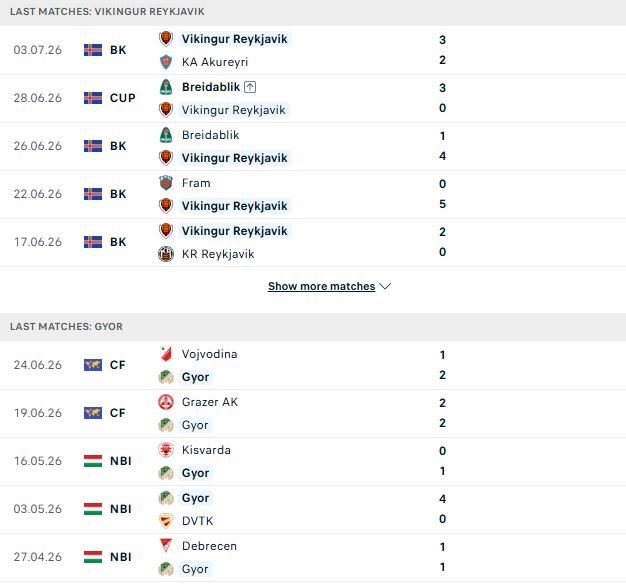Click the DVTK club crest
Image resolution: width=626 pixels, height=585 pixels.
coord(166,521)
